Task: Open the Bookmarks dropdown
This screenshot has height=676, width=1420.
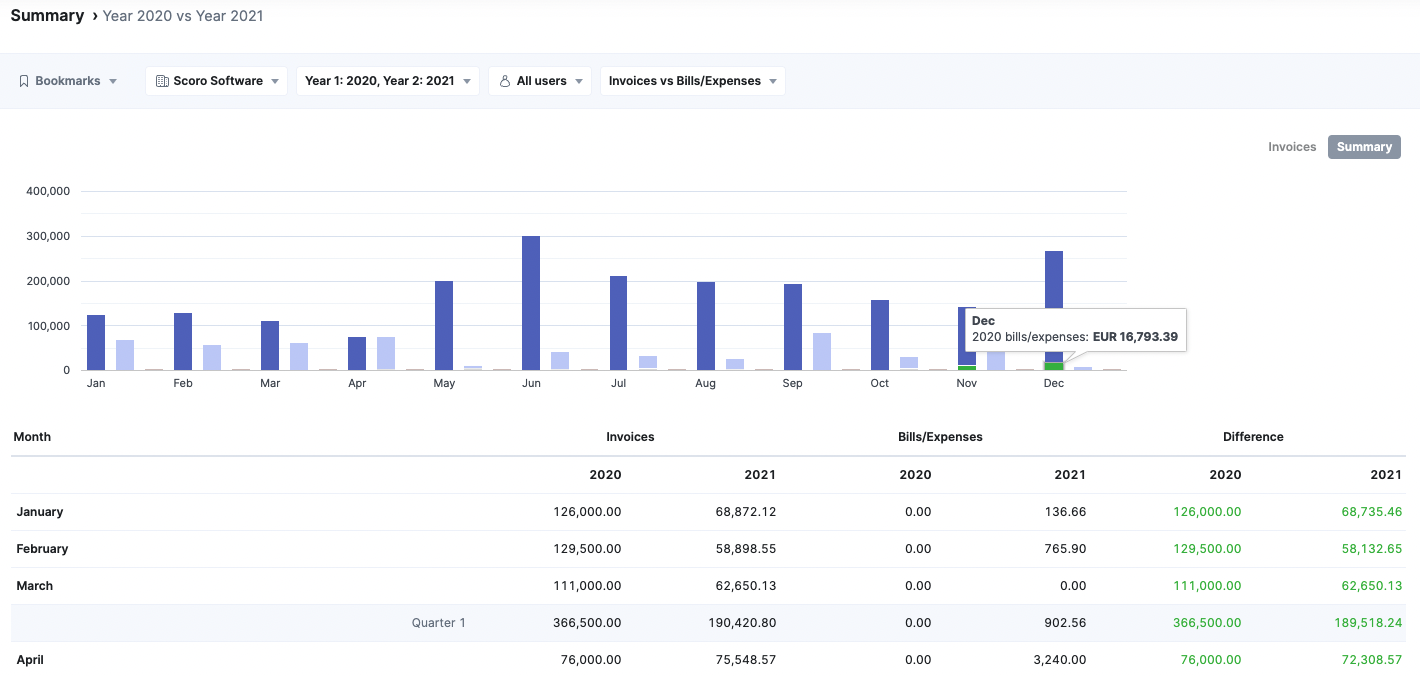Action: pos(67,81)
